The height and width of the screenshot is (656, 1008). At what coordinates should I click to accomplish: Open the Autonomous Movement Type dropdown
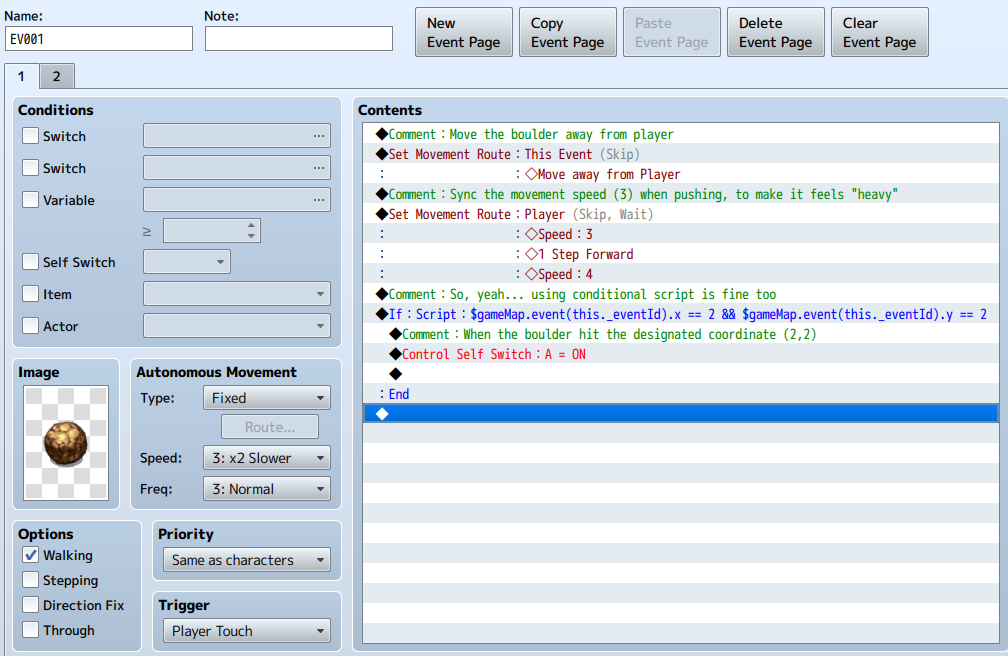coord(267,397)
